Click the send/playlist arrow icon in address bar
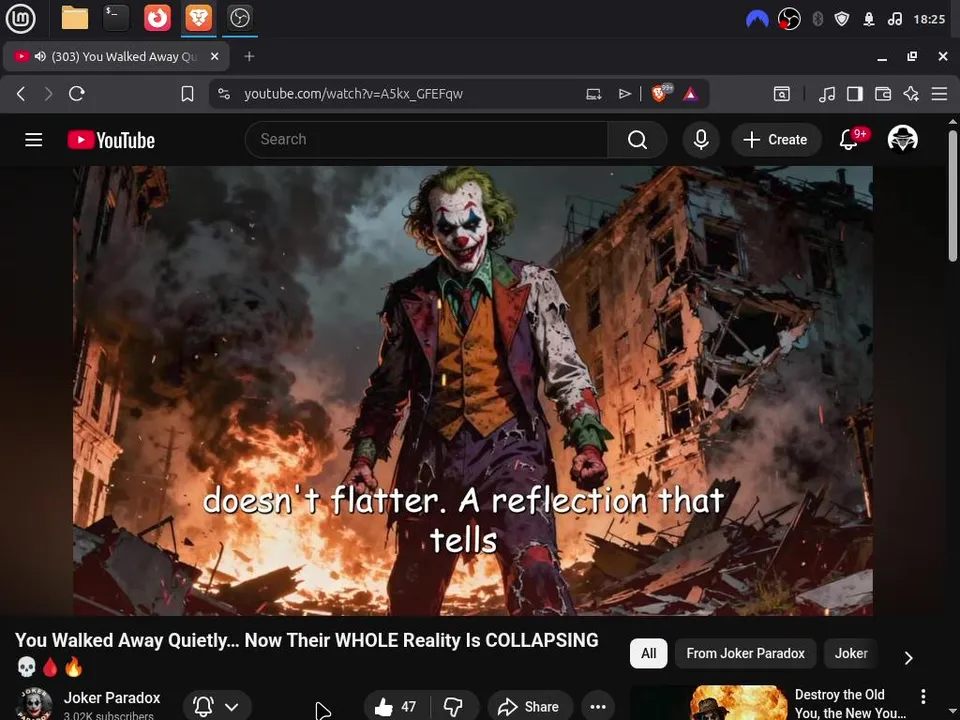Viewport: 960px width, 720px height. click(x=624, y=94)
